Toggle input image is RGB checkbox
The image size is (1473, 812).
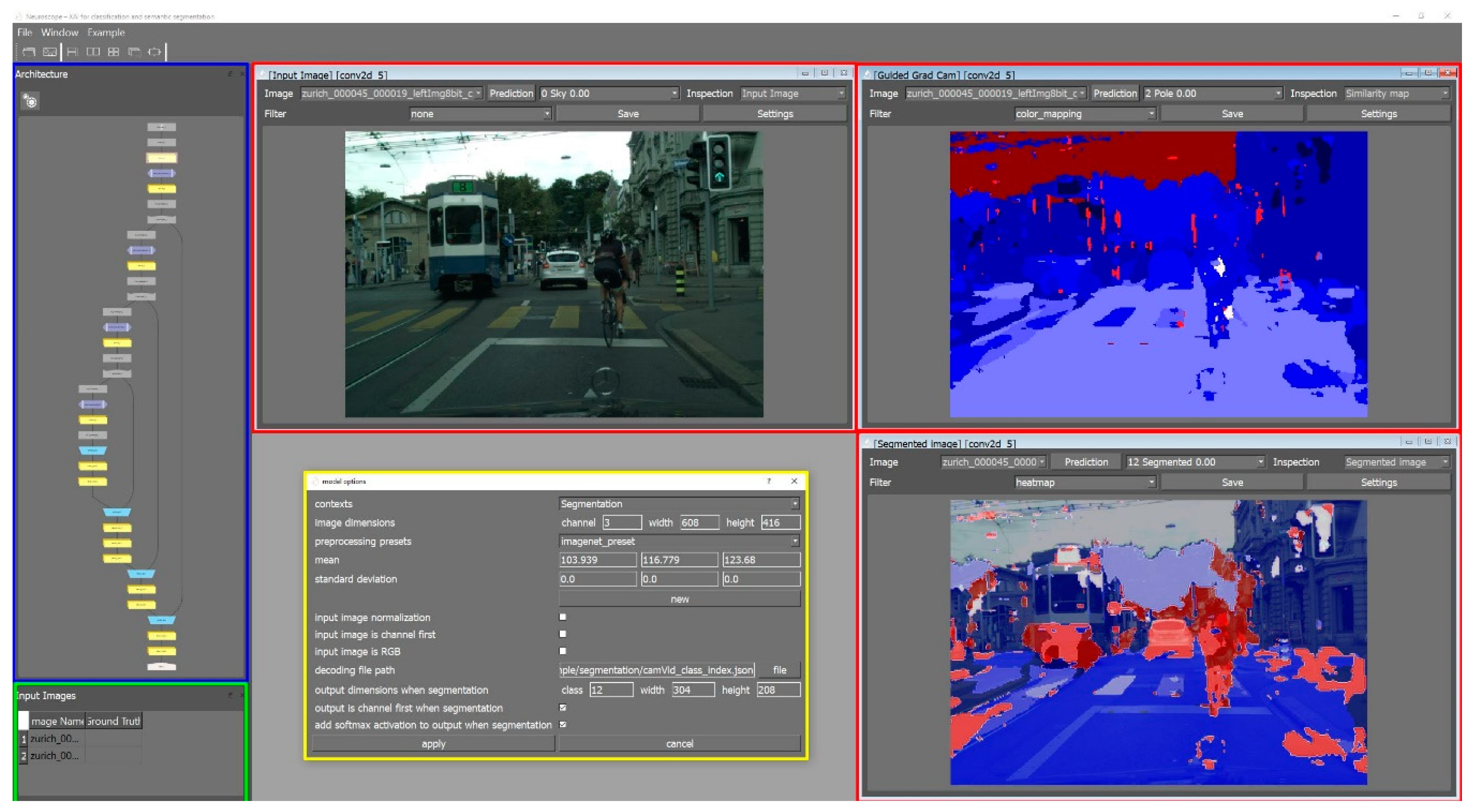[563, 651]
